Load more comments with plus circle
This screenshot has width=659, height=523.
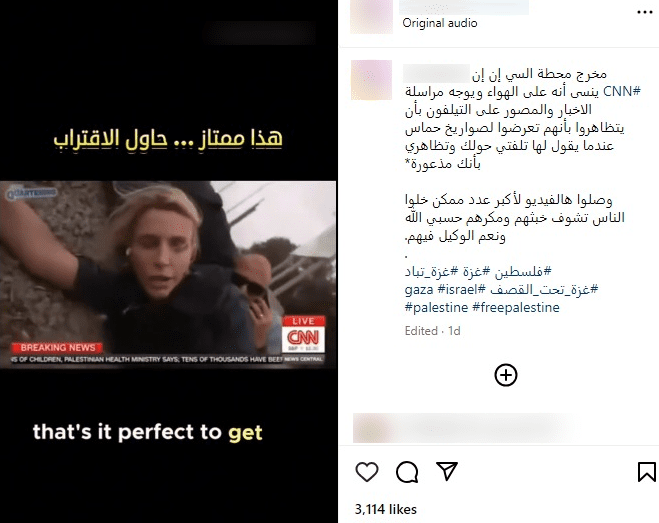click(506, 375)
